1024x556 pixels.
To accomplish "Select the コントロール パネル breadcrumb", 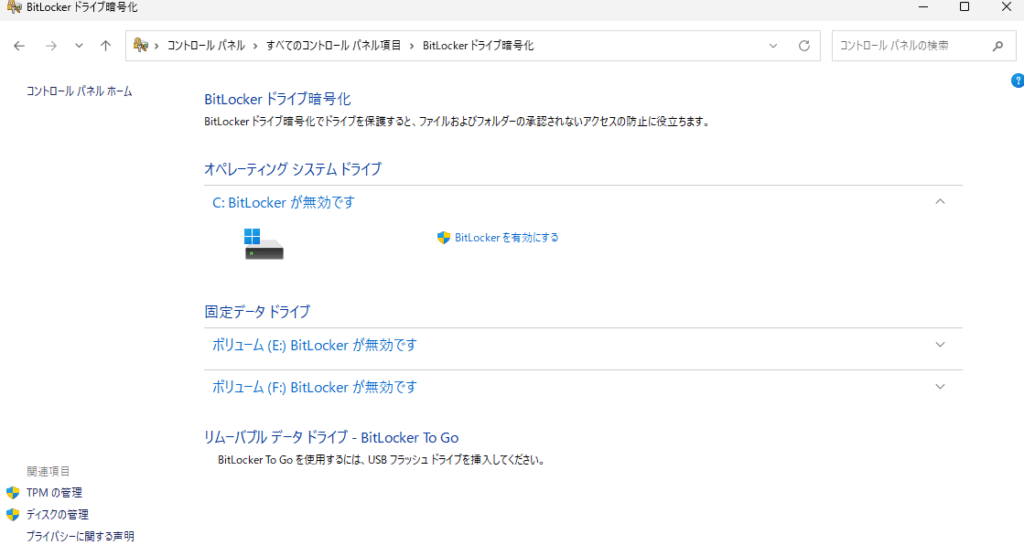I will pyautogui.click(x=206, y=46).
